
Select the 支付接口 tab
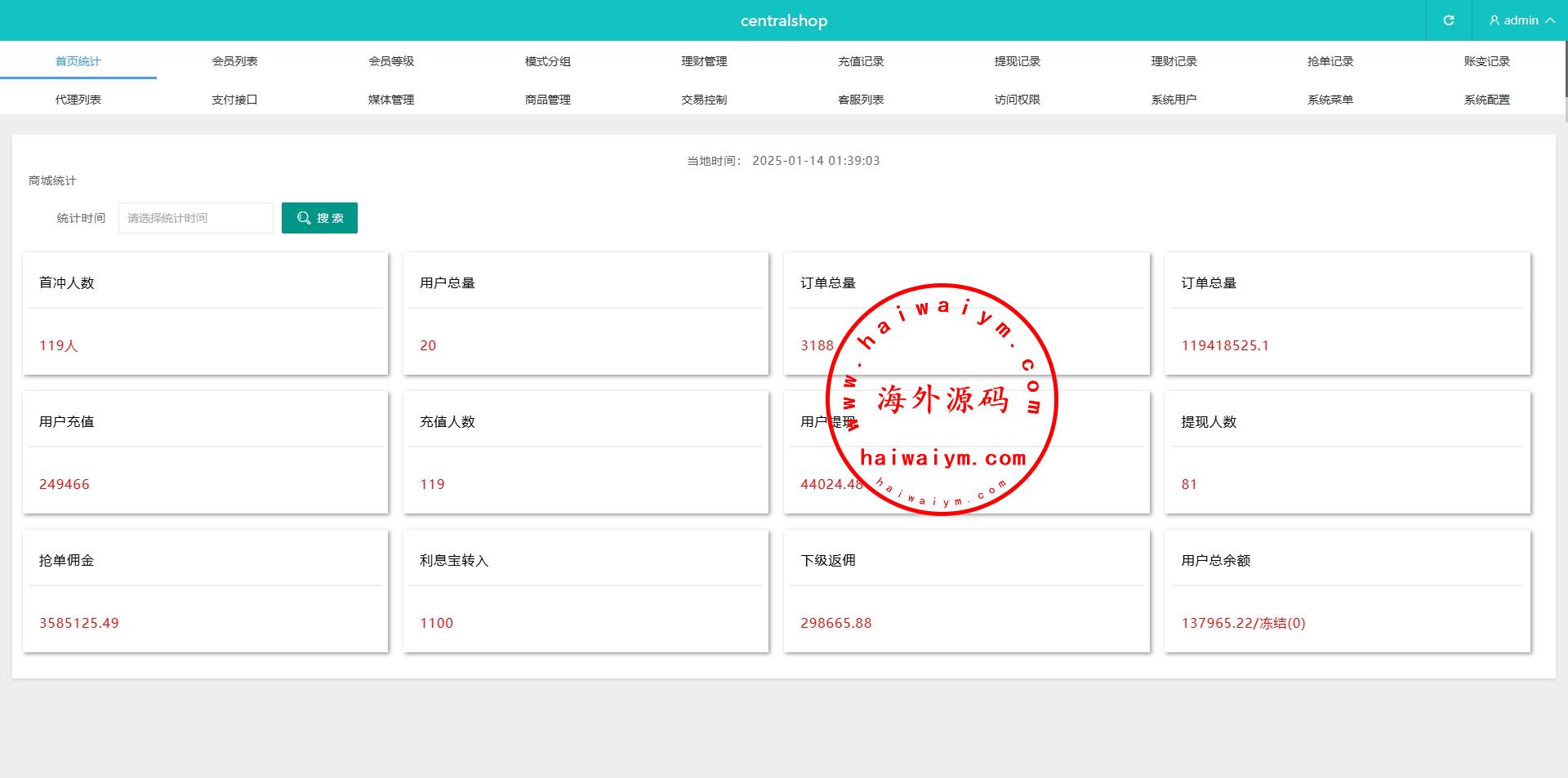(234, 100)
